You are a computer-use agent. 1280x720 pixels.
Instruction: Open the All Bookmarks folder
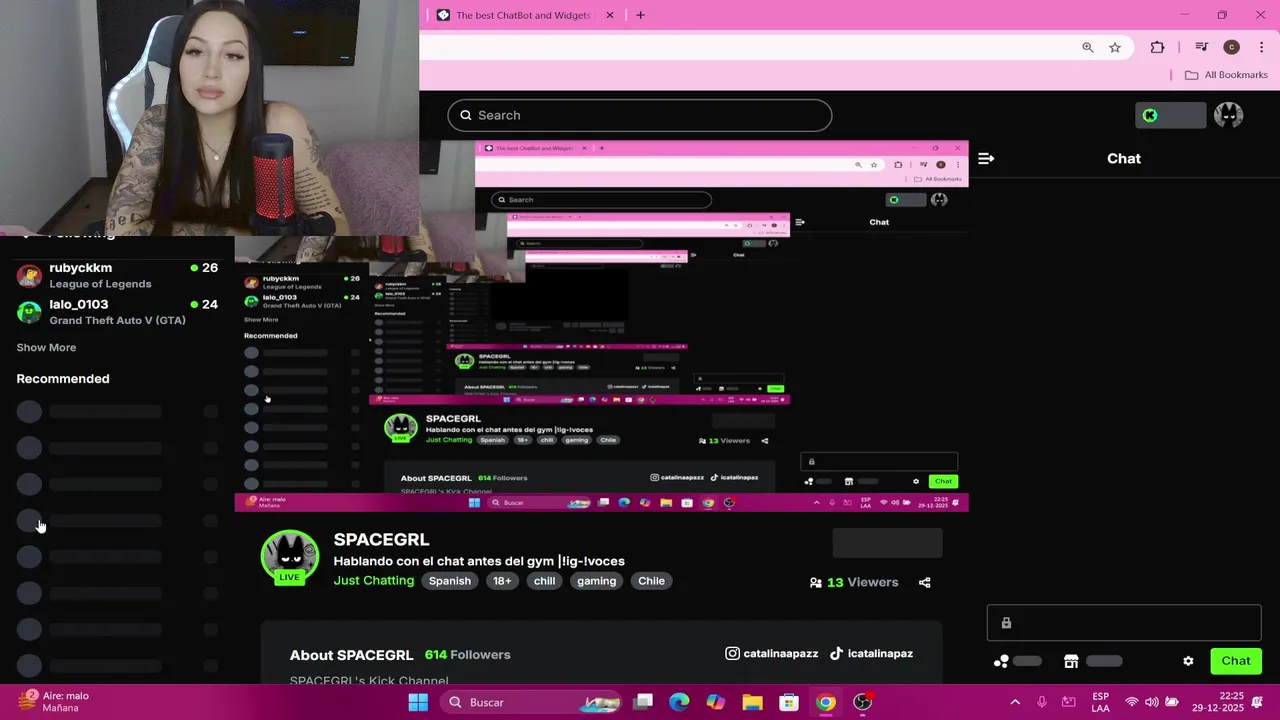click(1226, 75)
